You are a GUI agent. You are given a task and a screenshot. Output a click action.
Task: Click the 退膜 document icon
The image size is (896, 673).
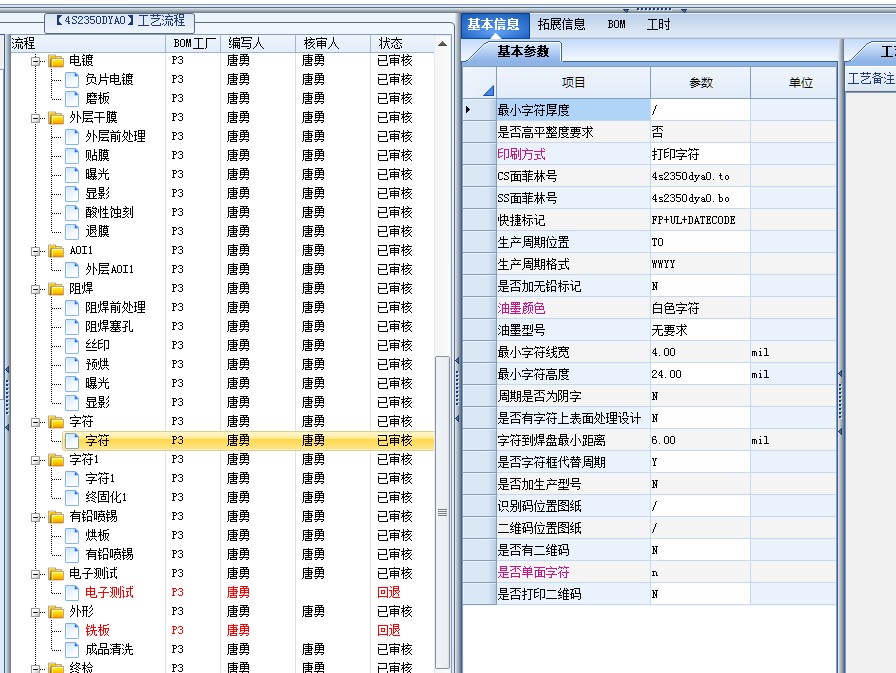pos(72,231)
